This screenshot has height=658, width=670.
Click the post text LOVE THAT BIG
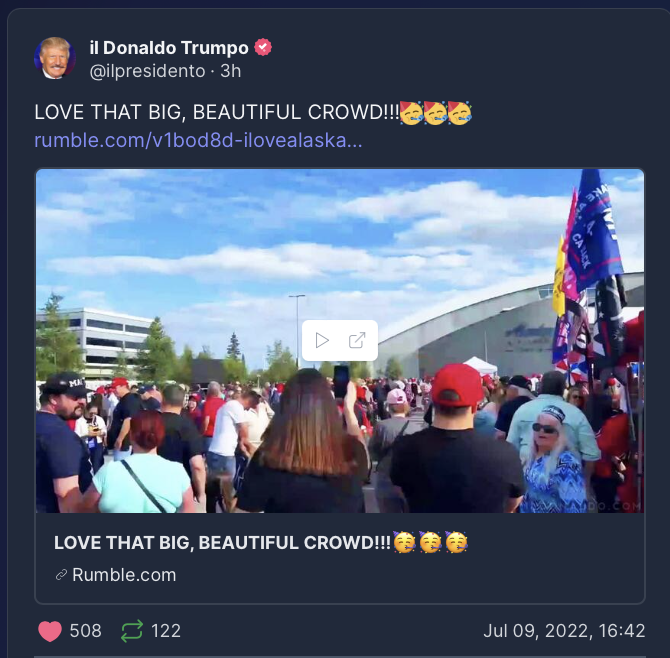click(217, 112)
